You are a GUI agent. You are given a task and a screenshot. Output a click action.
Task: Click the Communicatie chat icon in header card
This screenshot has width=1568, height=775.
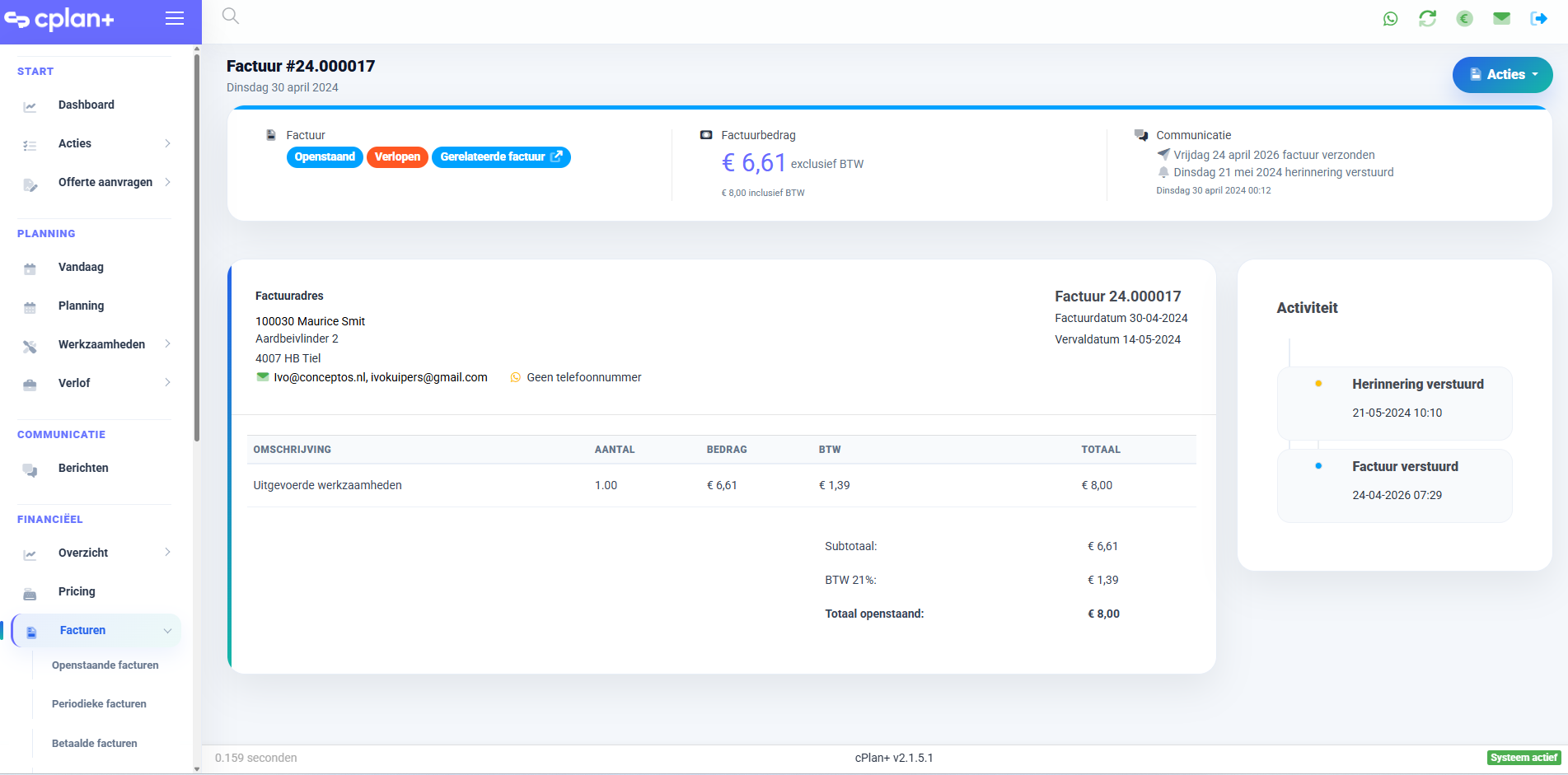1141,135
